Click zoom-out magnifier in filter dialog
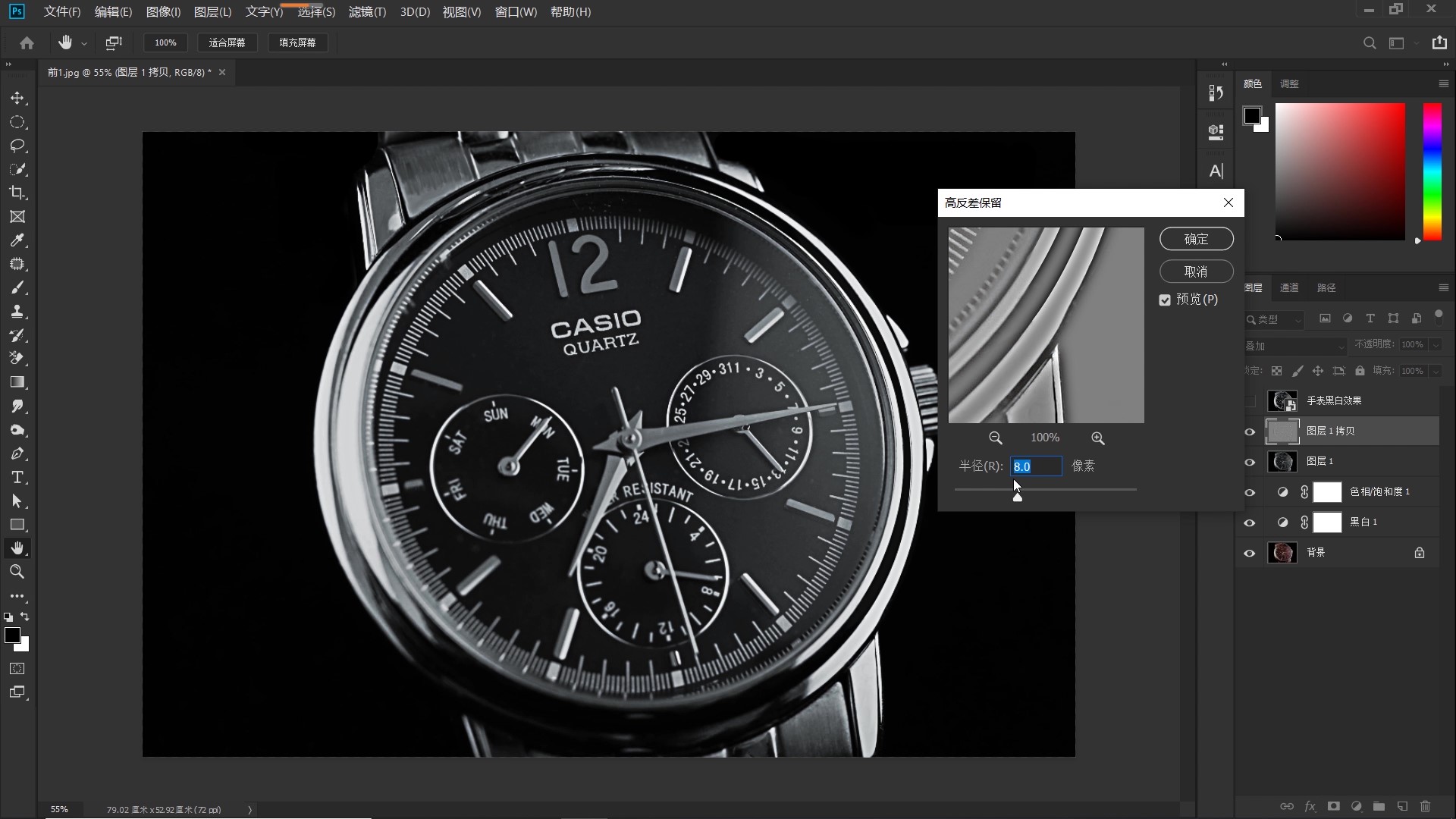Screen dimensions: 1456x819 995,438
